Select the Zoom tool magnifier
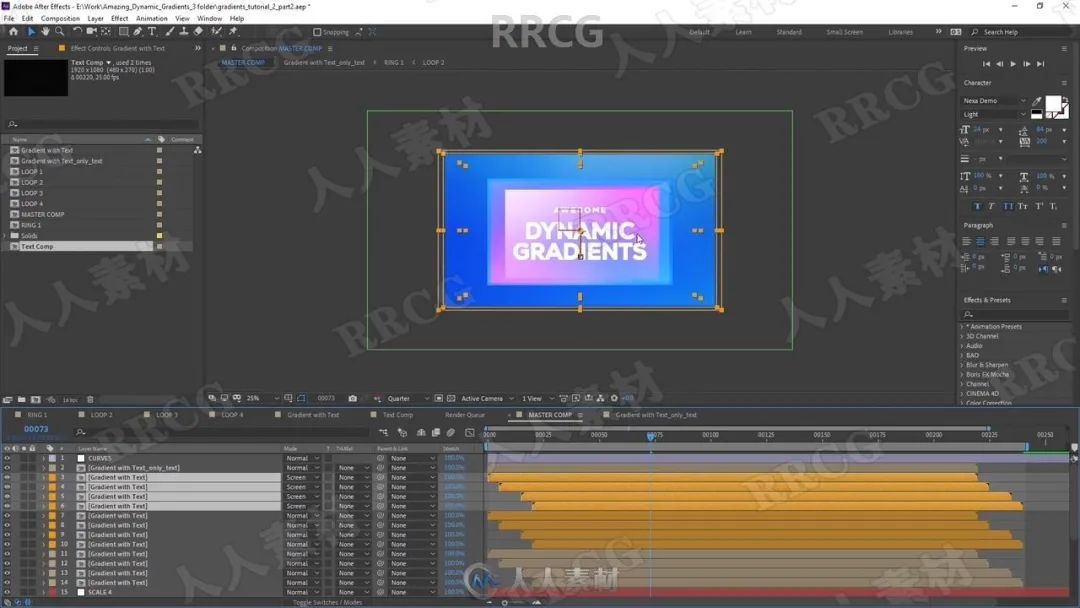 (x=59, y=32)
